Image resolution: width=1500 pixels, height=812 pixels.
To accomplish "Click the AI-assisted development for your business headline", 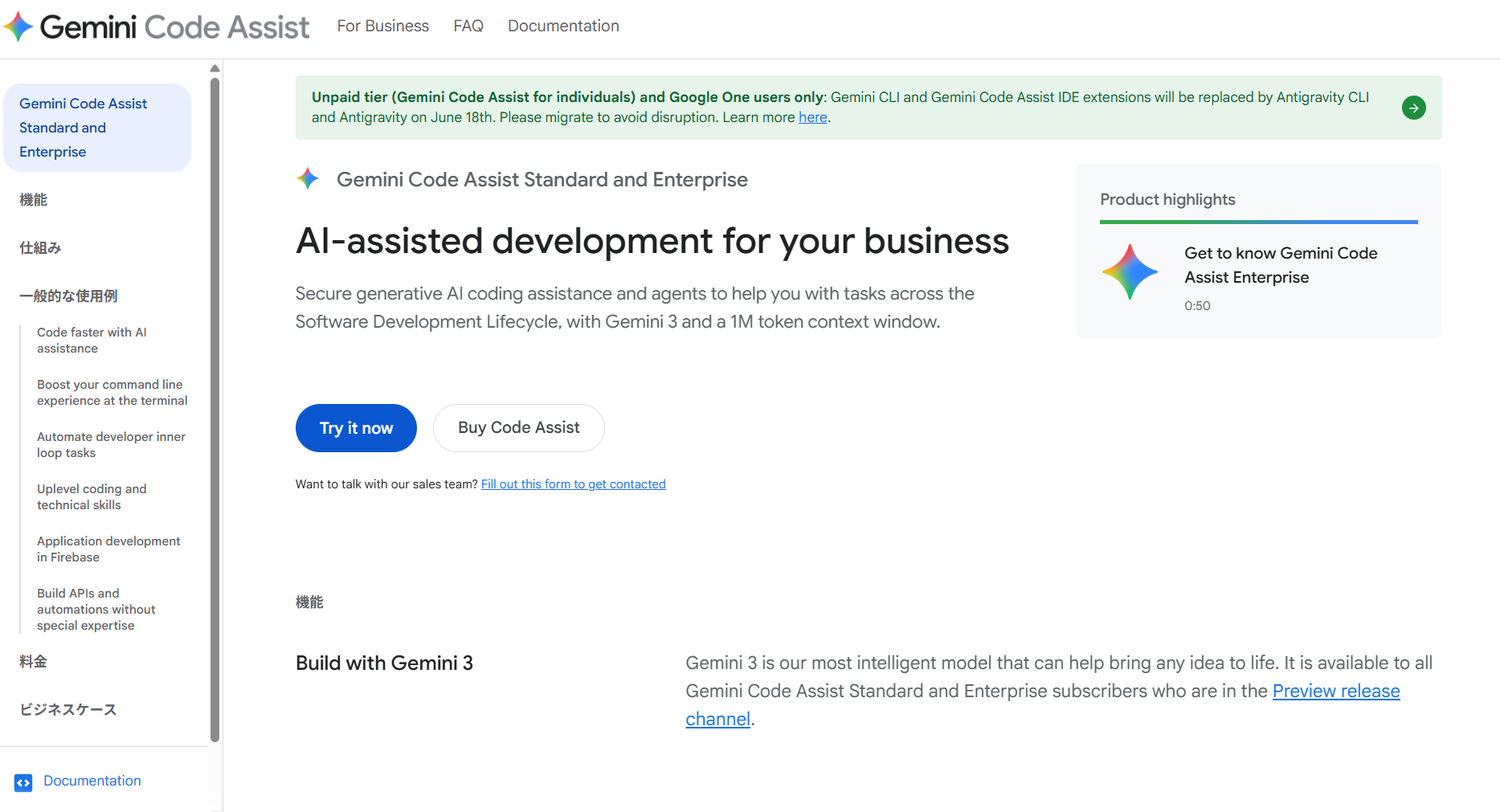I will tap(652, 241).
